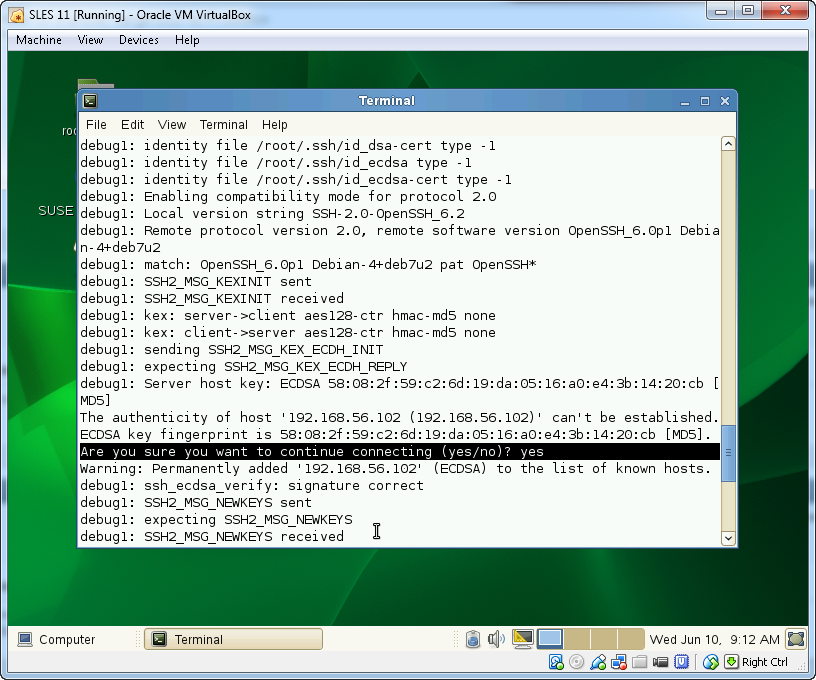Click the terminal scrollbar thumb
The height and width of the screenshot is (680, 816).
pyautogui.click(x=728, y=453)
